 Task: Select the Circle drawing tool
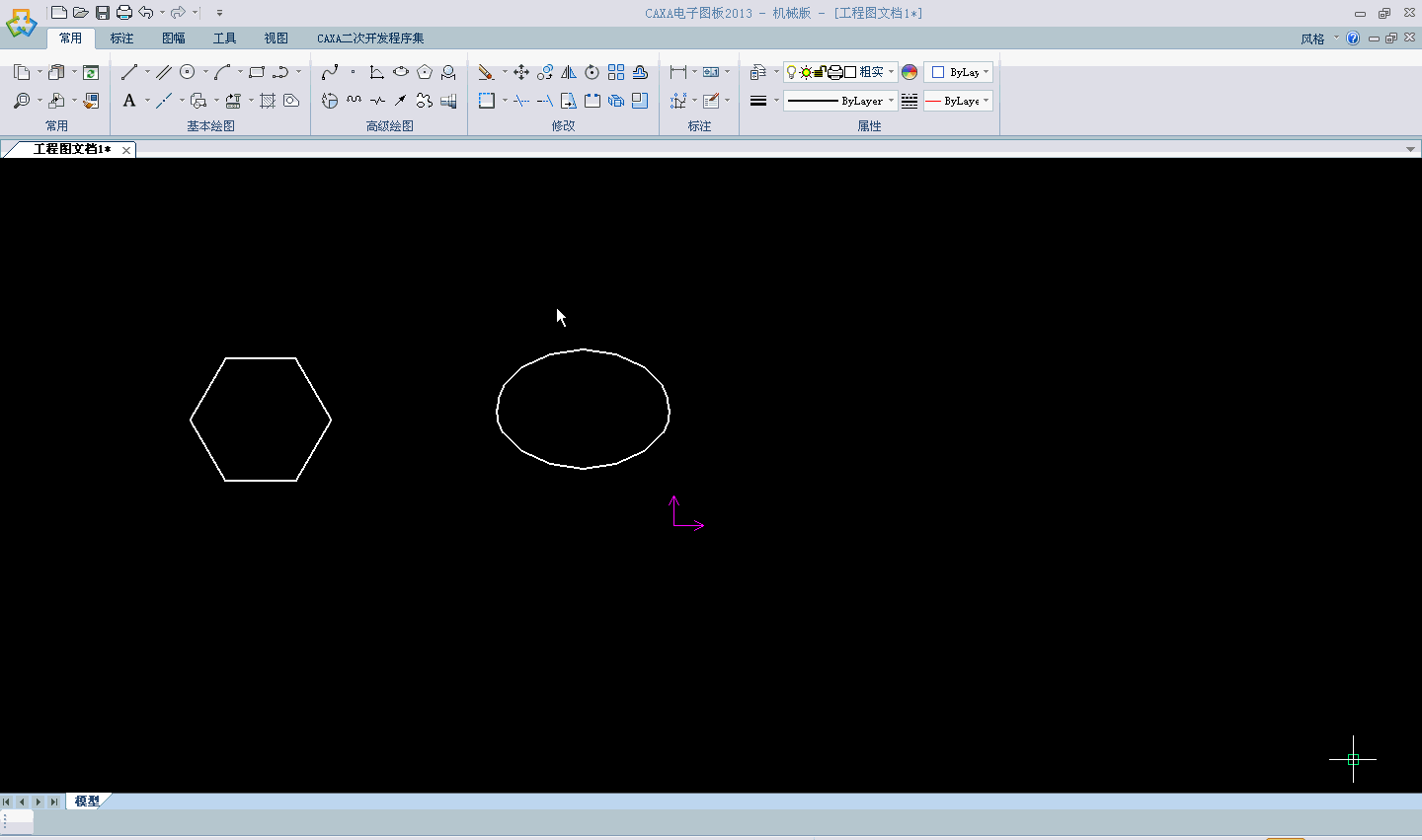pyautogui.click(x=187, y=72)
